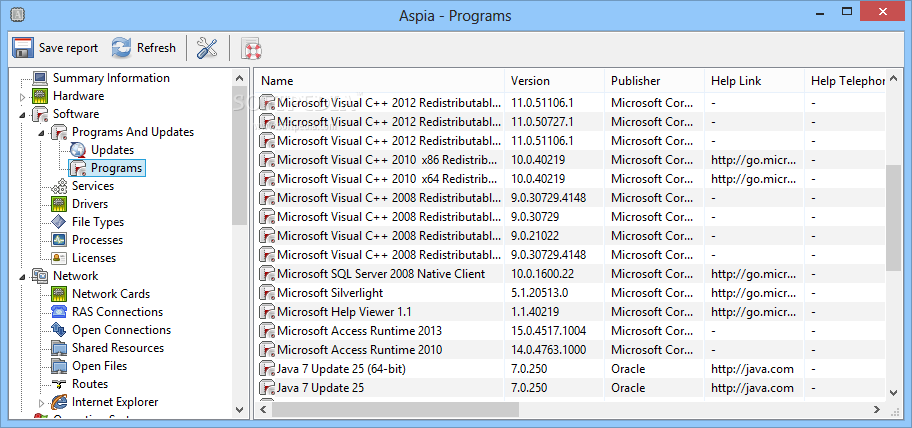912x428 pixels.
Task: Click the Save report button label
Action: point(69,48)
